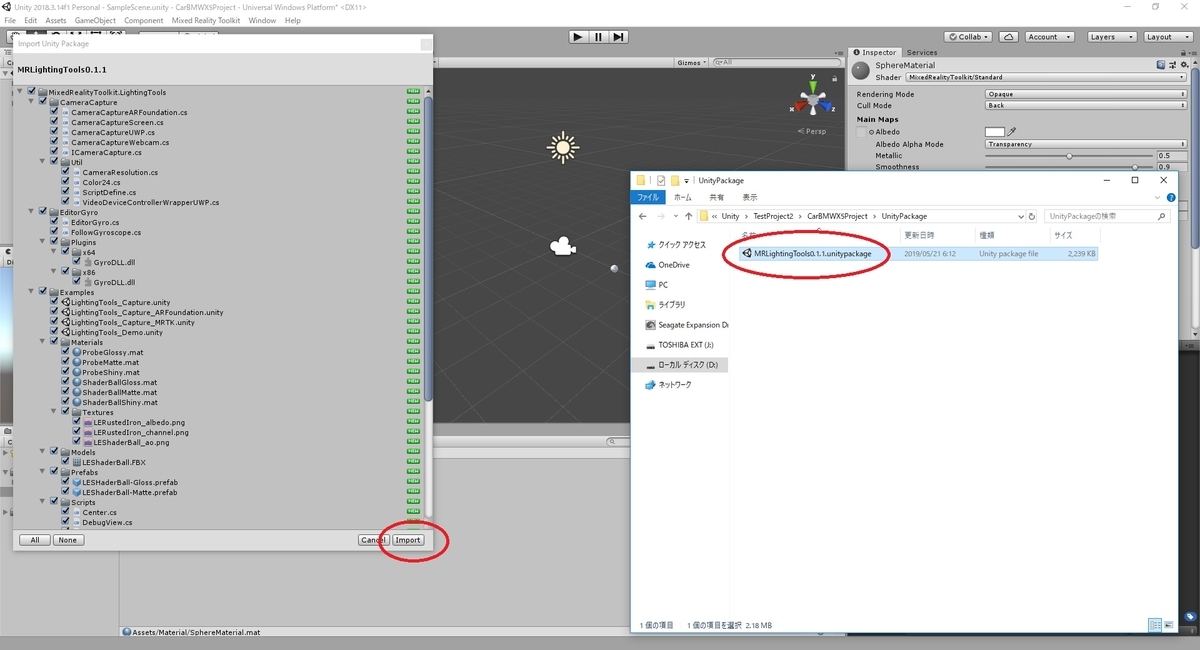Screen dimensions: 1200x650
Task: Collapse the Plugins folder
Action: (43, 242)
